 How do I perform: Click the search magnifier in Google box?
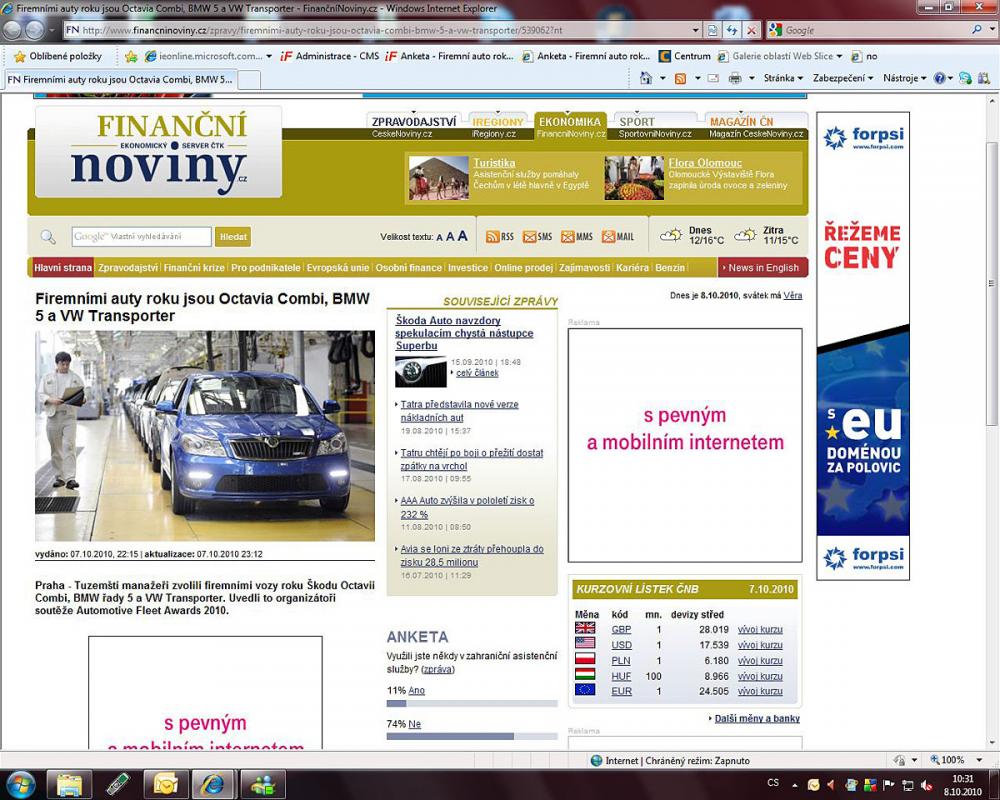976,29
